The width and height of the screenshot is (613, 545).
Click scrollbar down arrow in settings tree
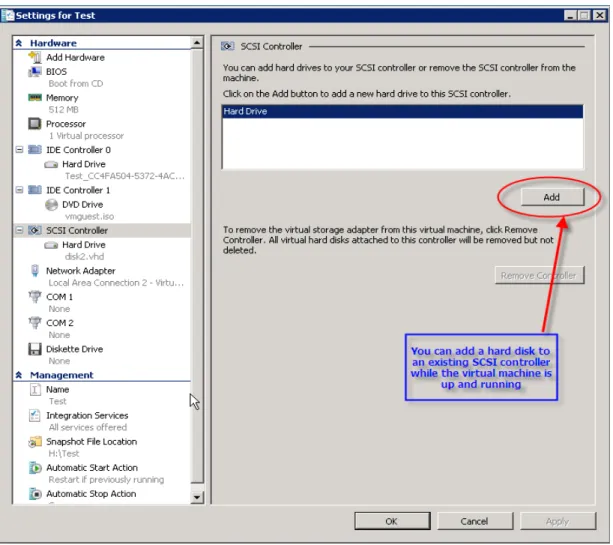tap(197, 497)
